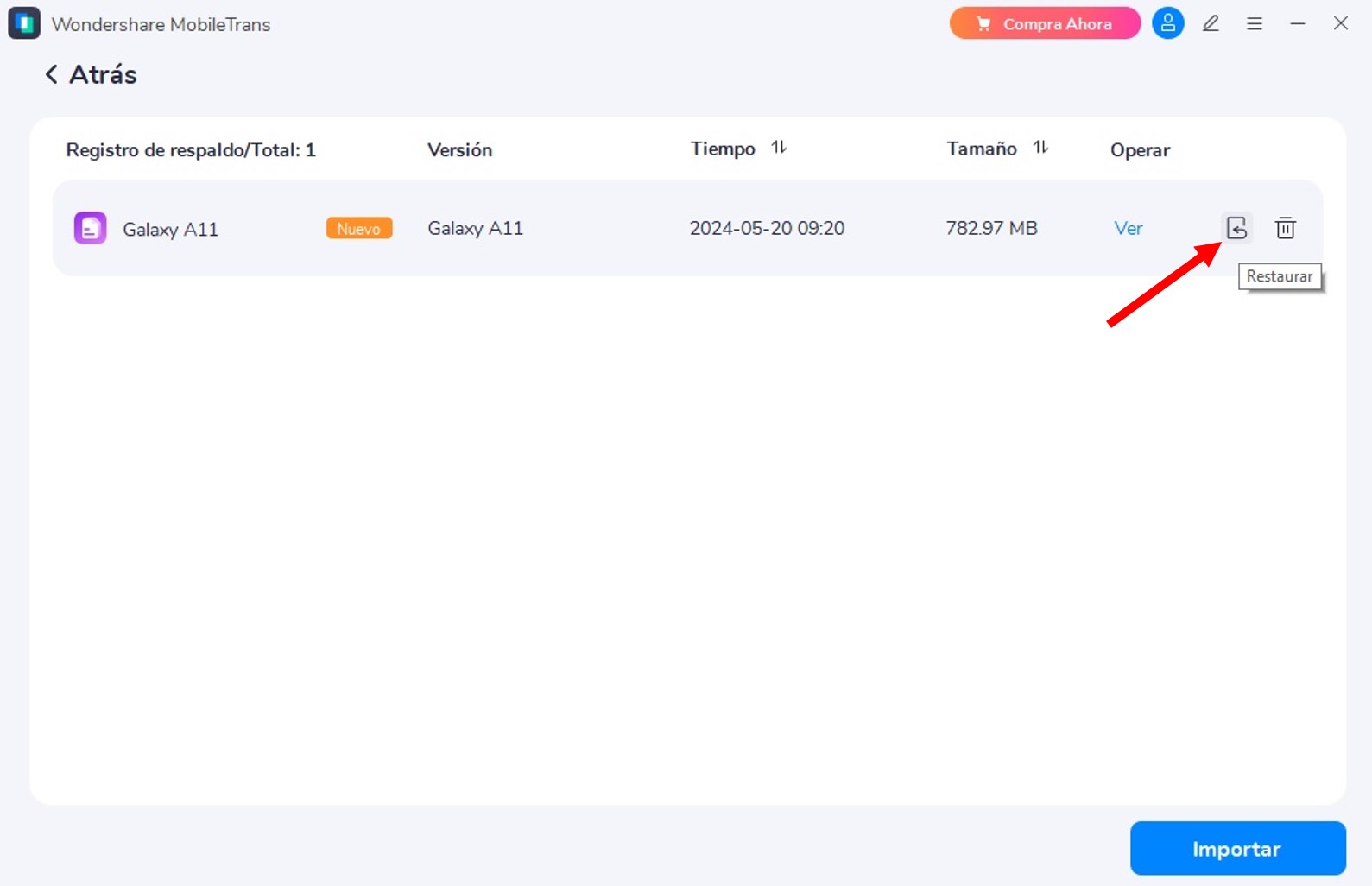
Task: Sort backups by Tiempo arrows
Action: tap(779, 148)
